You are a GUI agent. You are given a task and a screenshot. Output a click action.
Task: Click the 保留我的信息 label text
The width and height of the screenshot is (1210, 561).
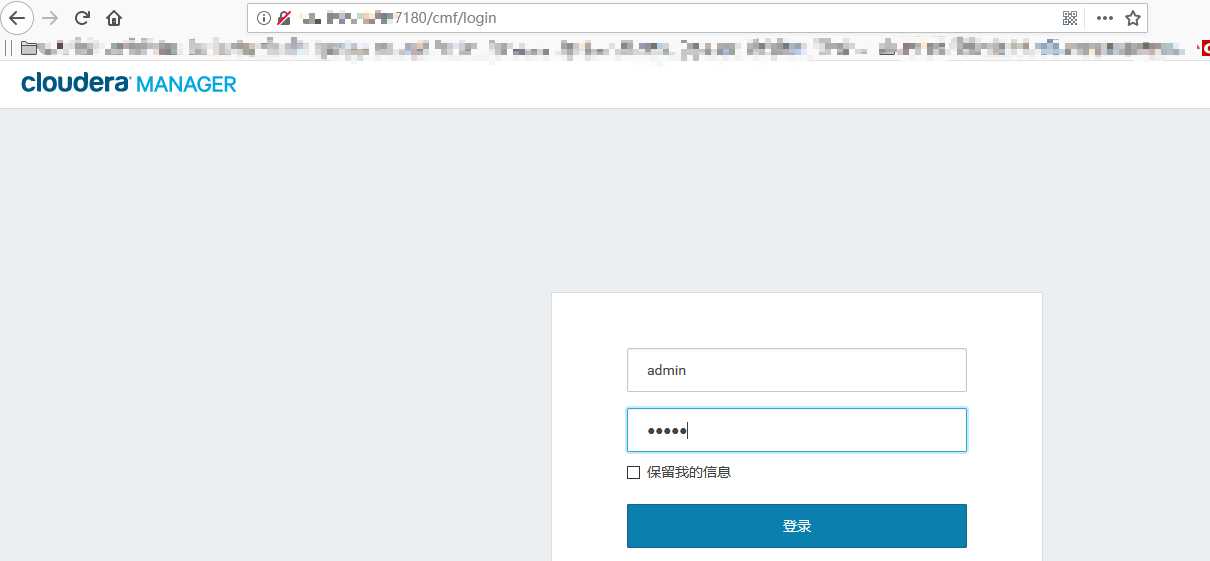pyautogui.click(x=689, y=472)
